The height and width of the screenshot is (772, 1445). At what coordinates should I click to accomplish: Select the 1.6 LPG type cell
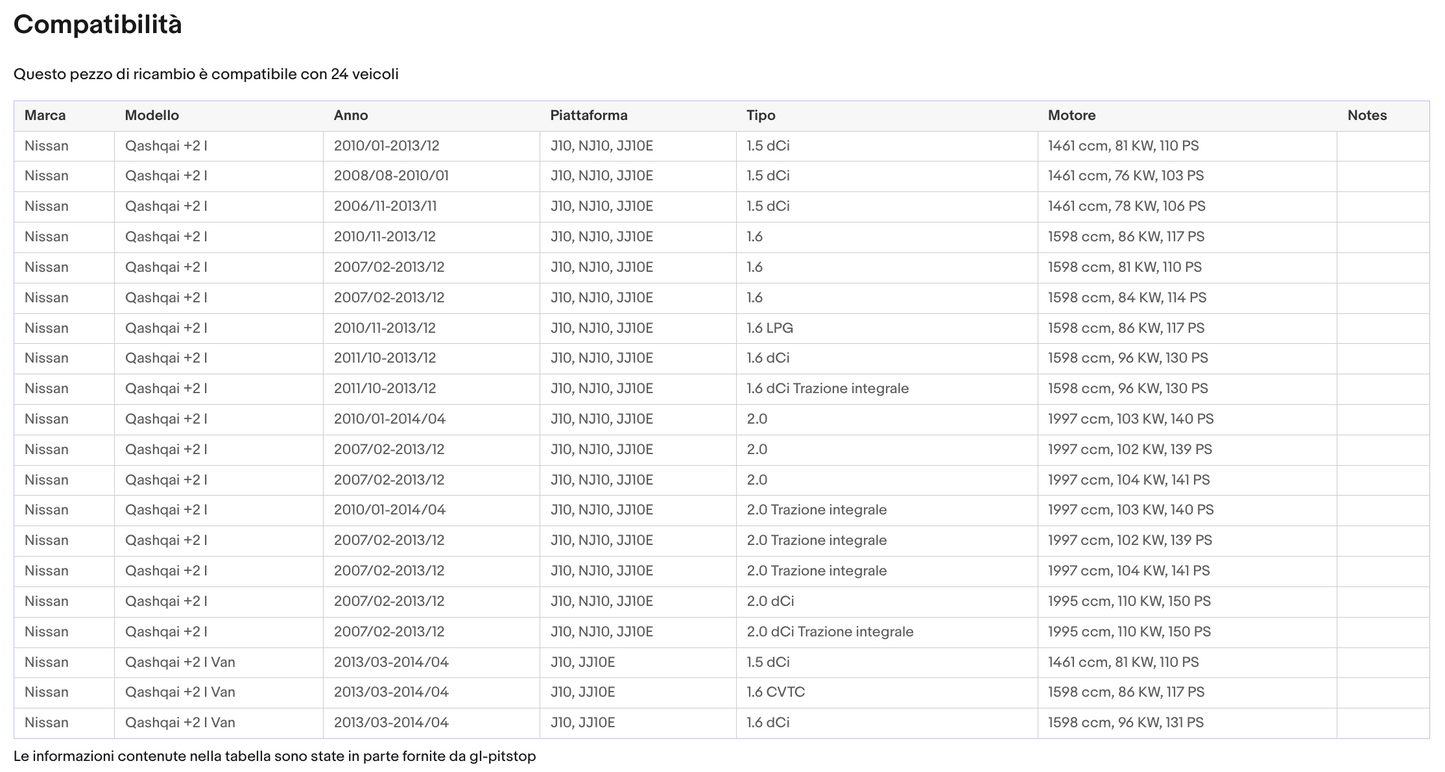point(770,328)
